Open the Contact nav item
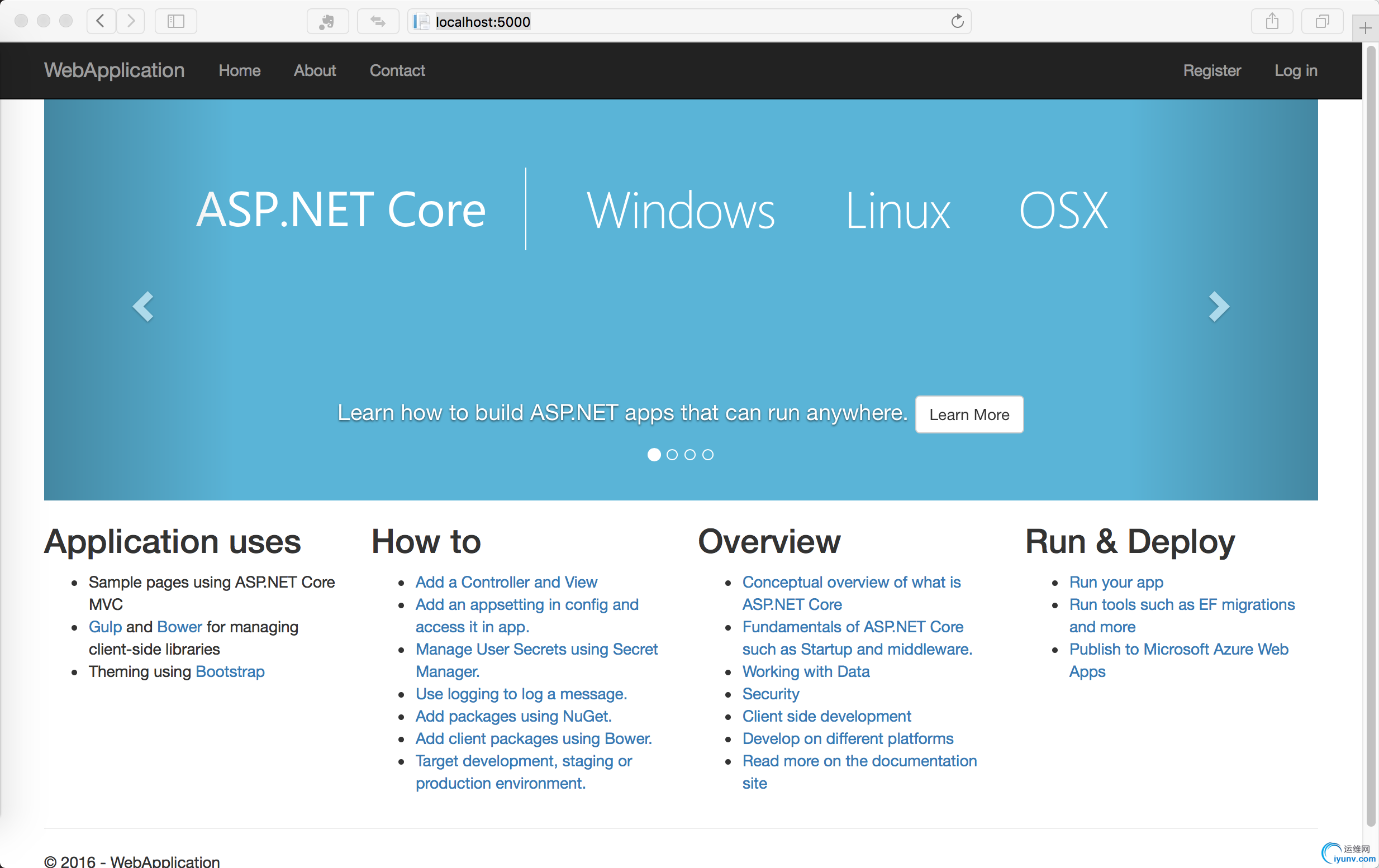This screenshot has width=1379, height=868. coord(397,70)
